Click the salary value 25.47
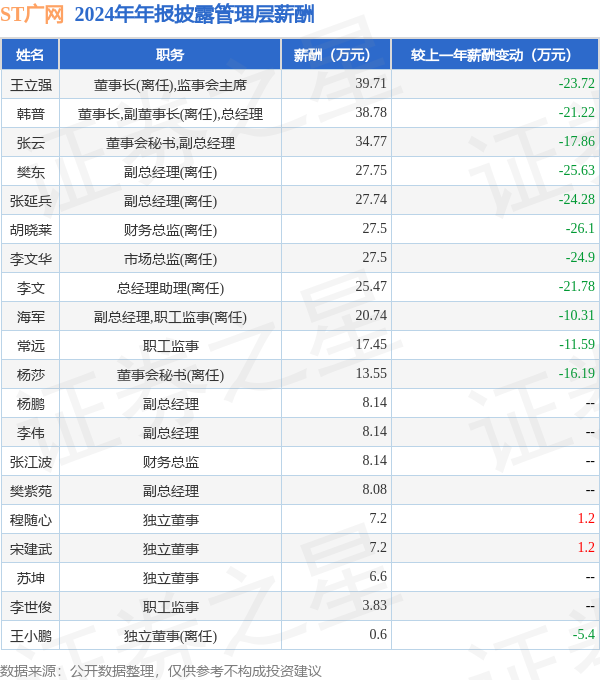 coord(371,286)
